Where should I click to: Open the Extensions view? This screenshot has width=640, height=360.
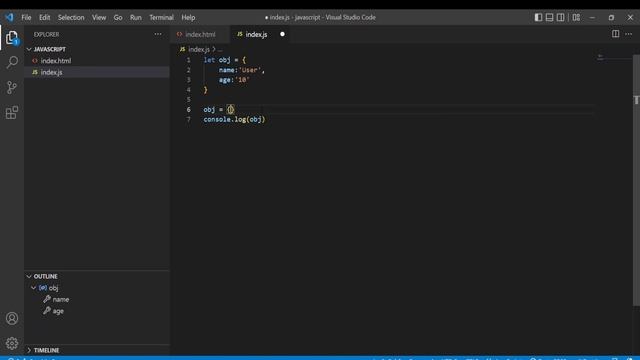pyautogui.click(x=12, y=112)
